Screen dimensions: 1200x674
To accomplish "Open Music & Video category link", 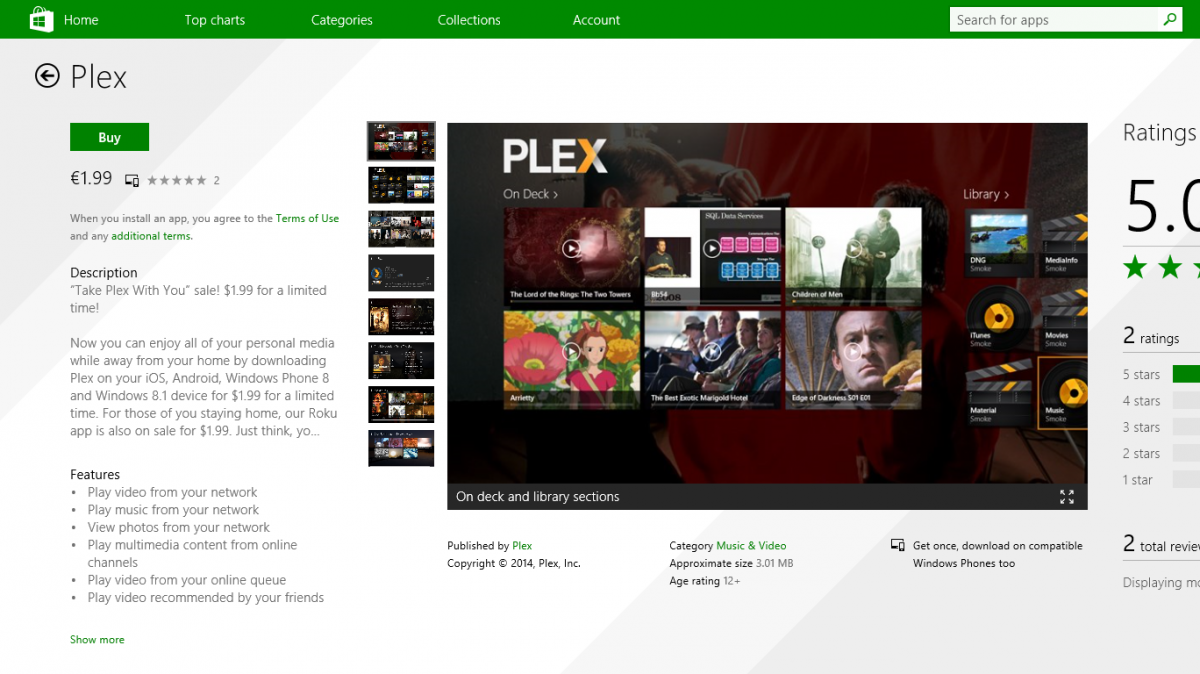I will pyautogui.click(x=751, y=546).
